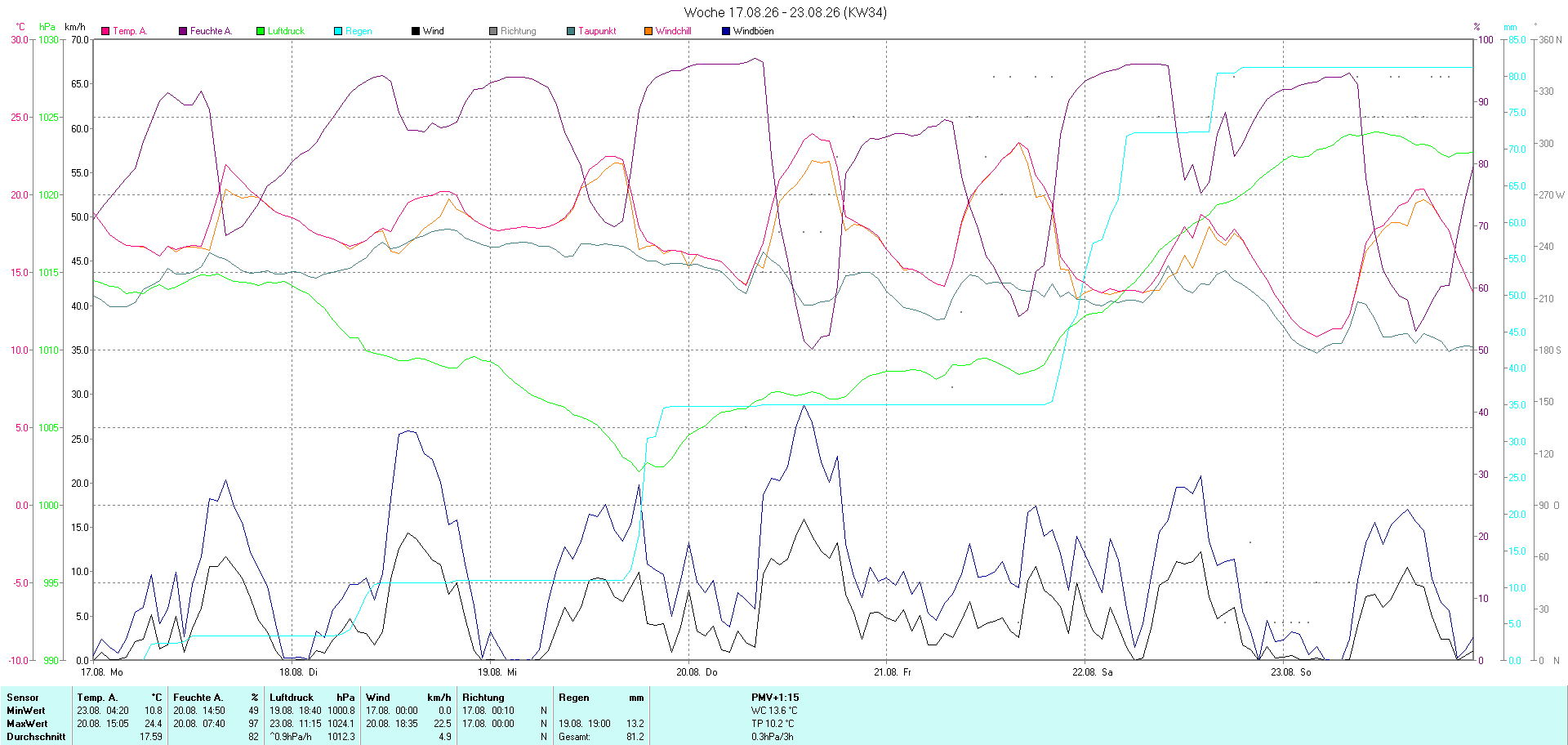Click the gray Richtung legend swatch

tap(493, 31)
